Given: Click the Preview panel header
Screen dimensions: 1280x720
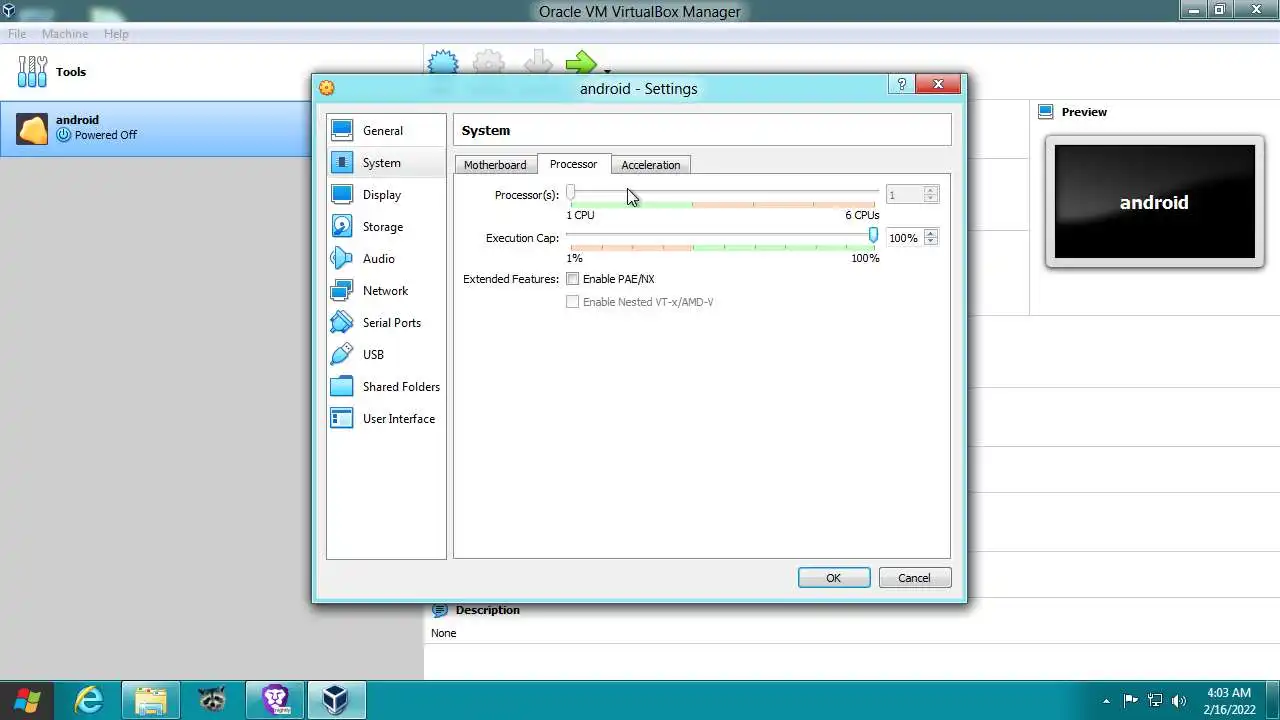Looking at the screenshot, I should pyautogui.click(x=1084, y=112).
